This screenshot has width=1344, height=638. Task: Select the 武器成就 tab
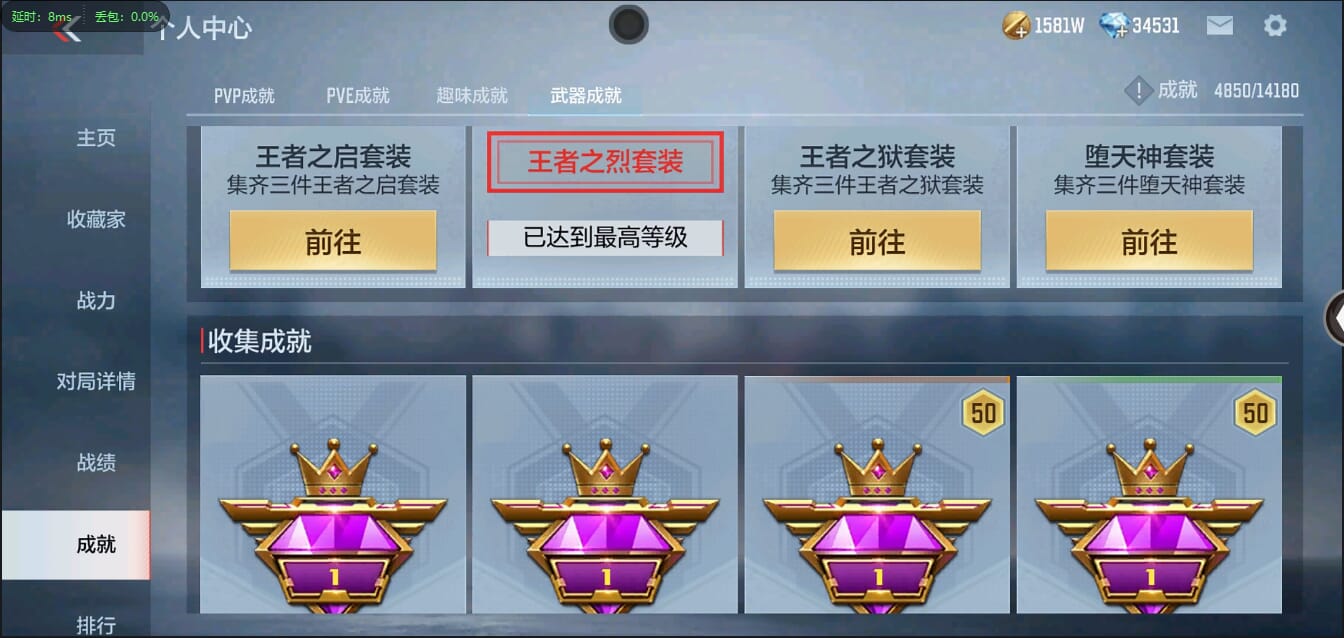[x=586, y=96]
